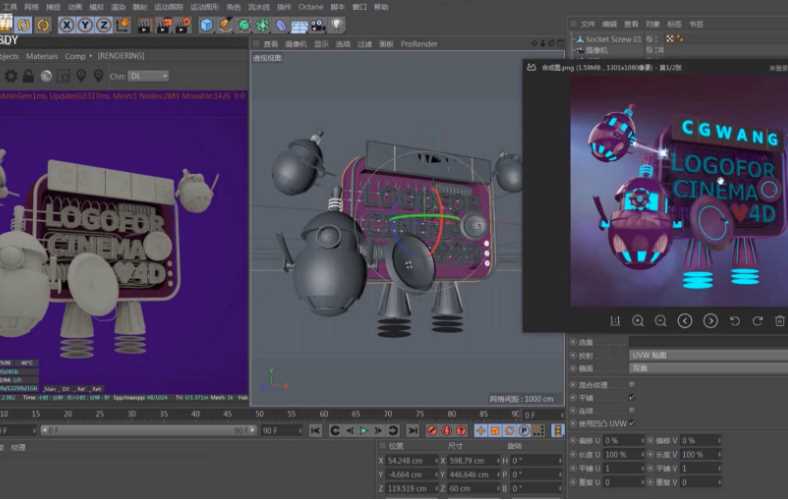The width and height of the screenshot is (788, 500).
Task: Toggle the X axis lock
Action: coord(66,25)
